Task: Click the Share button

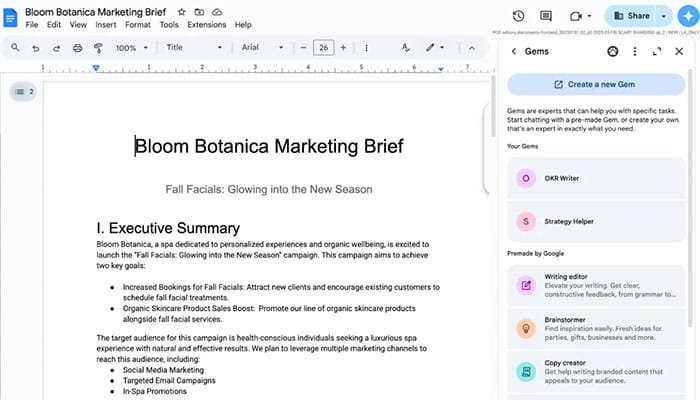Action: point(630,16)
